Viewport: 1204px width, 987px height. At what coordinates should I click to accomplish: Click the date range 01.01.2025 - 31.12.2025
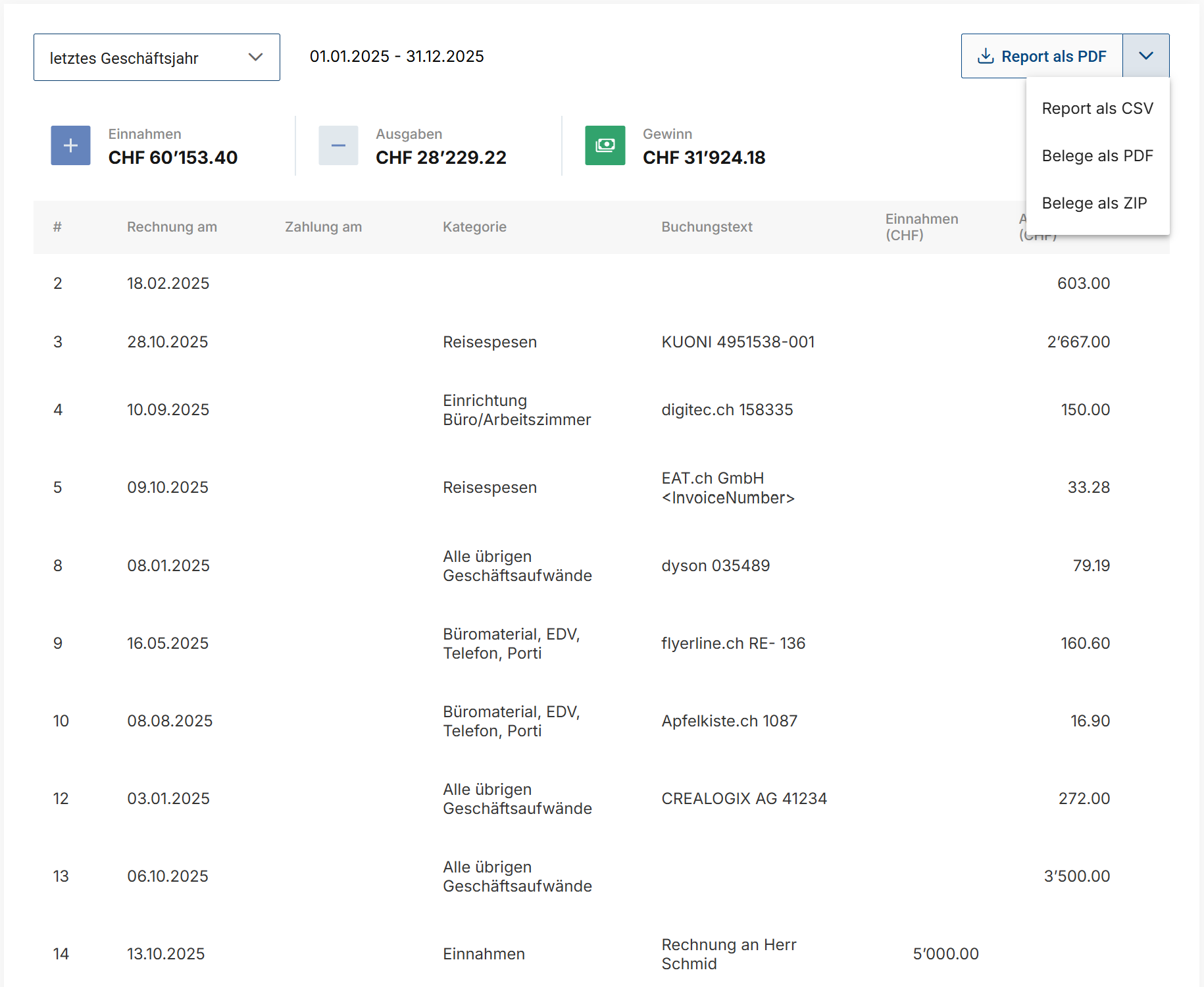(x=397, y=56)
